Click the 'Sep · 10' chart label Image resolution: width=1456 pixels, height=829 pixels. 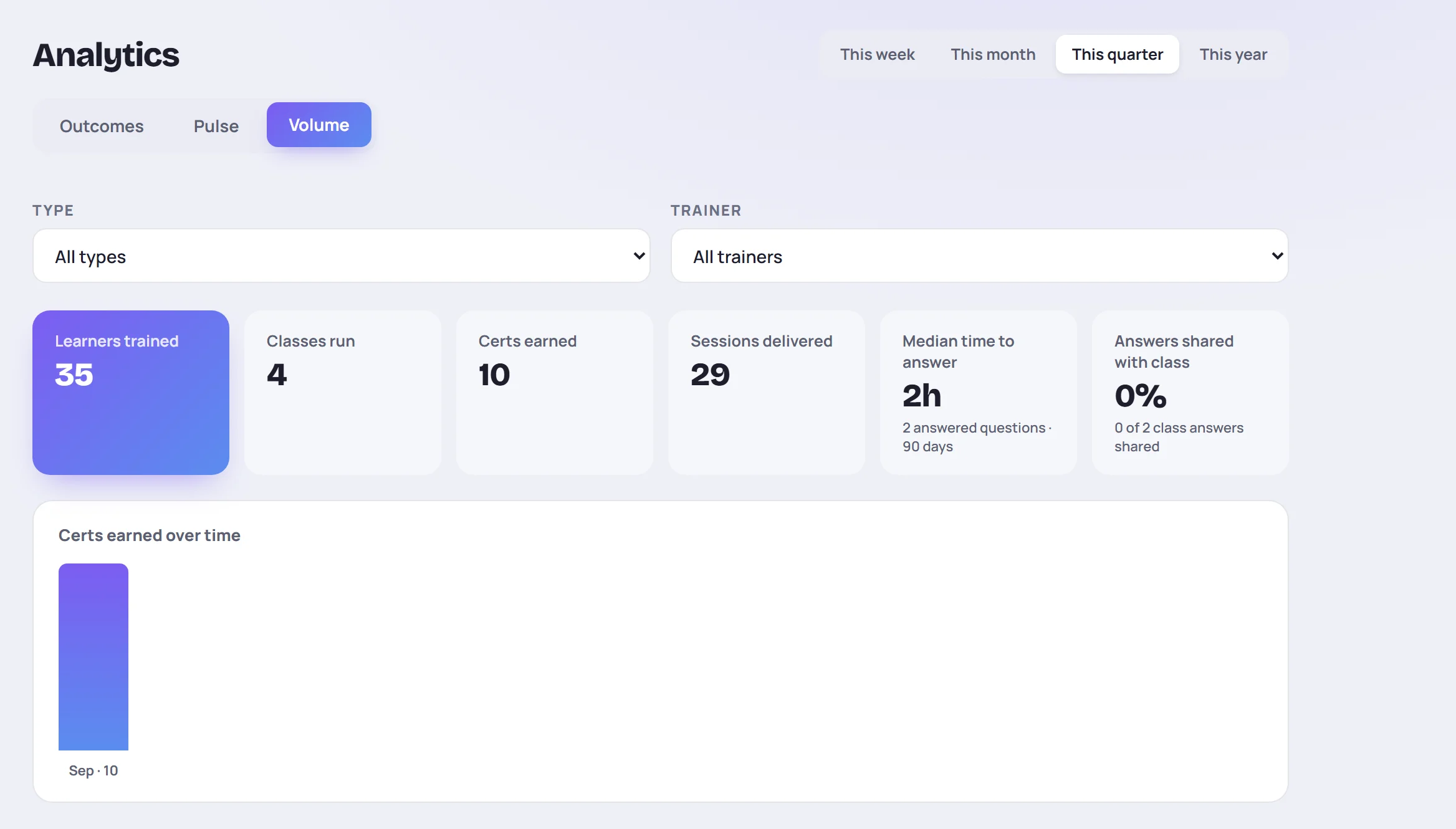[93, 770]
